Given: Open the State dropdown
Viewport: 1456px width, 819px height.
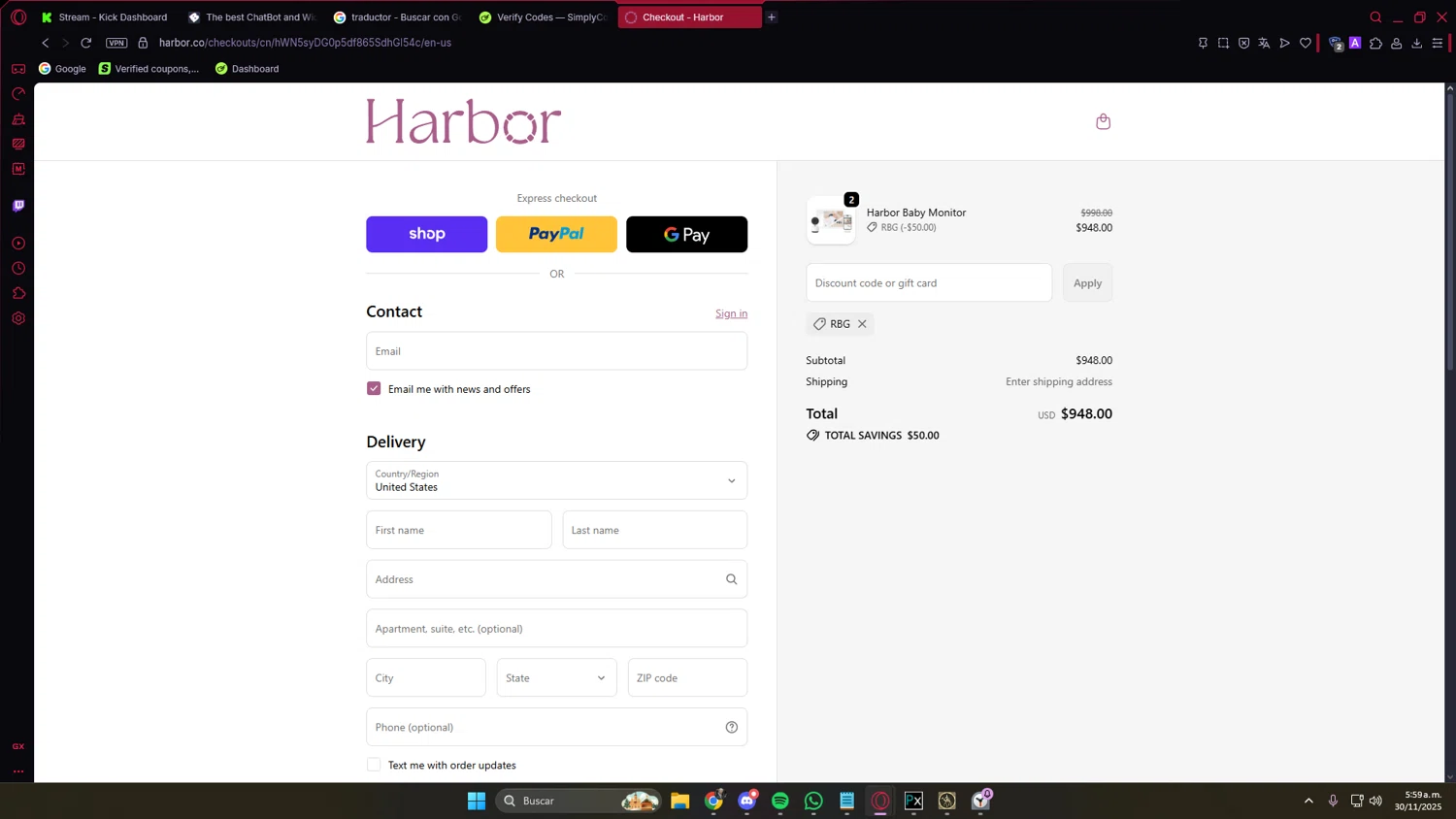Looking at the screenshot, I should coord(556,677).
